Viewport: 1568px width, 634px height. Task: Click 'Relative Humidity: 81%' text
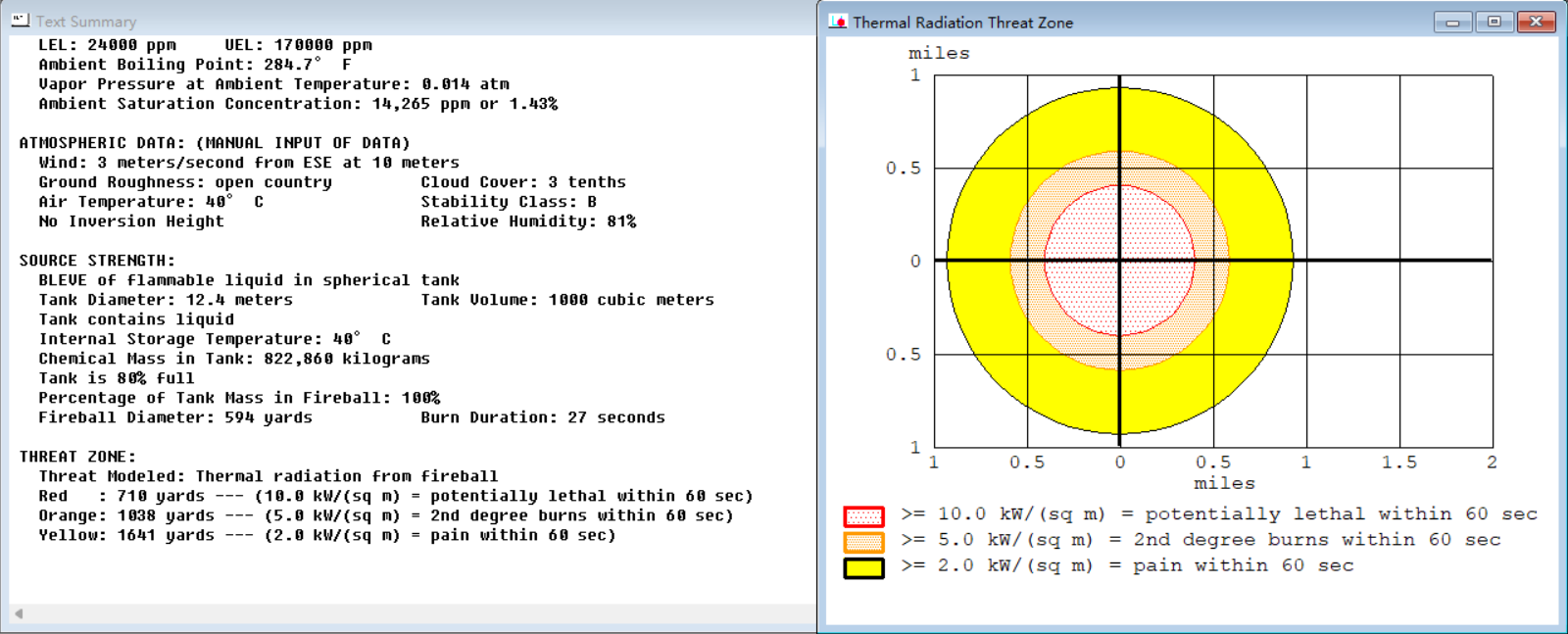[x=528, y=221]
